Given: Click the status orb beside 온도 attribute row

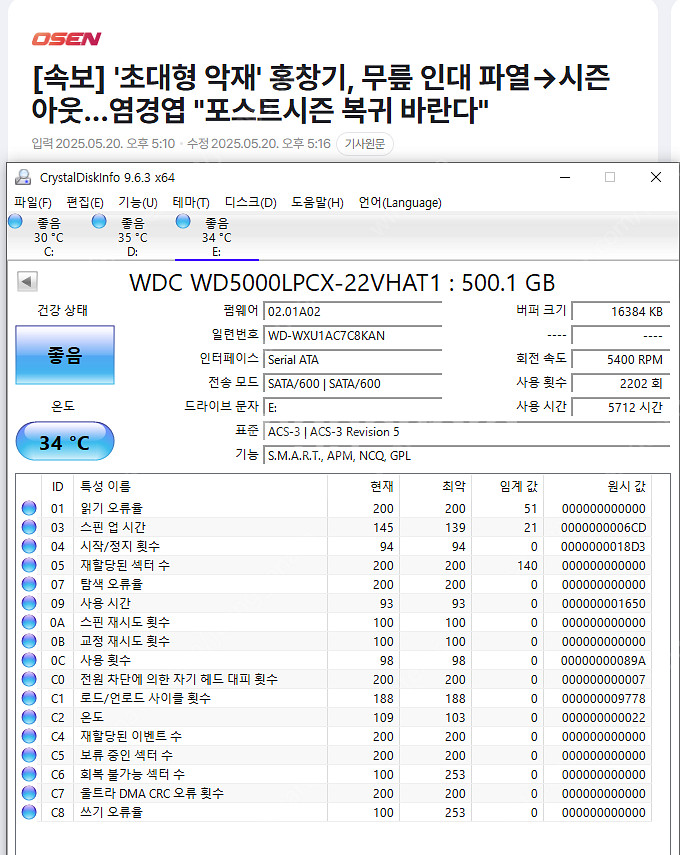Looking at the screenshot, I should click(x=29, y=717).
